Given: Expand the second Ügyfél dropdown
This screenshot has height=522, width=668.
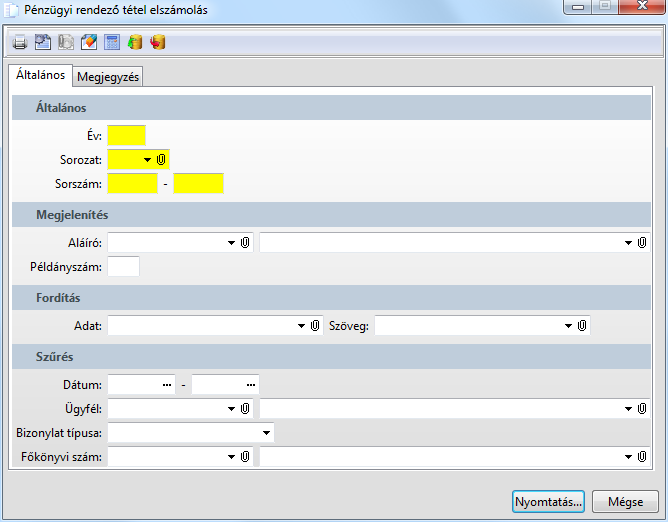Looking at the screenshot, I should click(x=628, y=409).
